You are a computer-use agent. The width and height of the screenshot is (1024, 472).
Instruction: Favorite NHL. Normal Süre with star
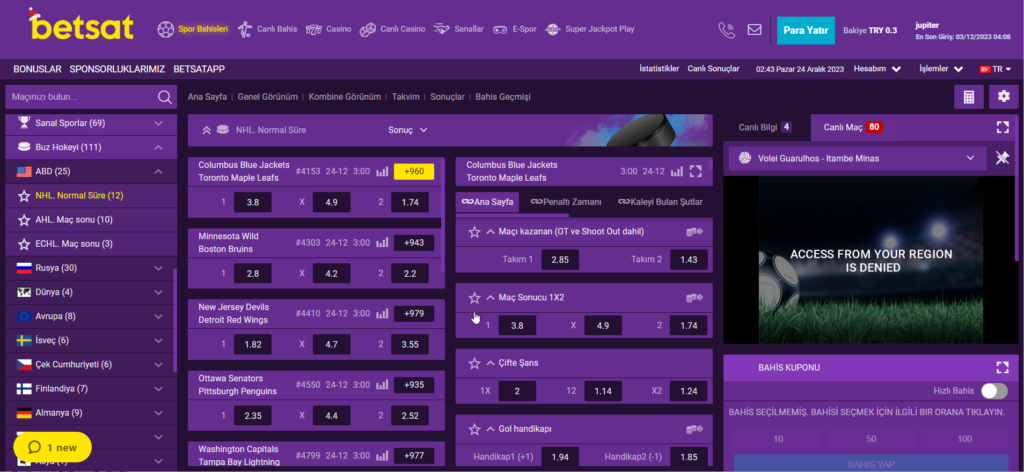click(24, 196)
